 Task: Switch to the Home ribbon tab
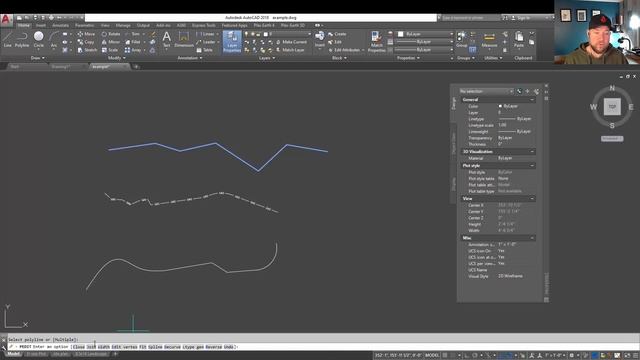23,25
